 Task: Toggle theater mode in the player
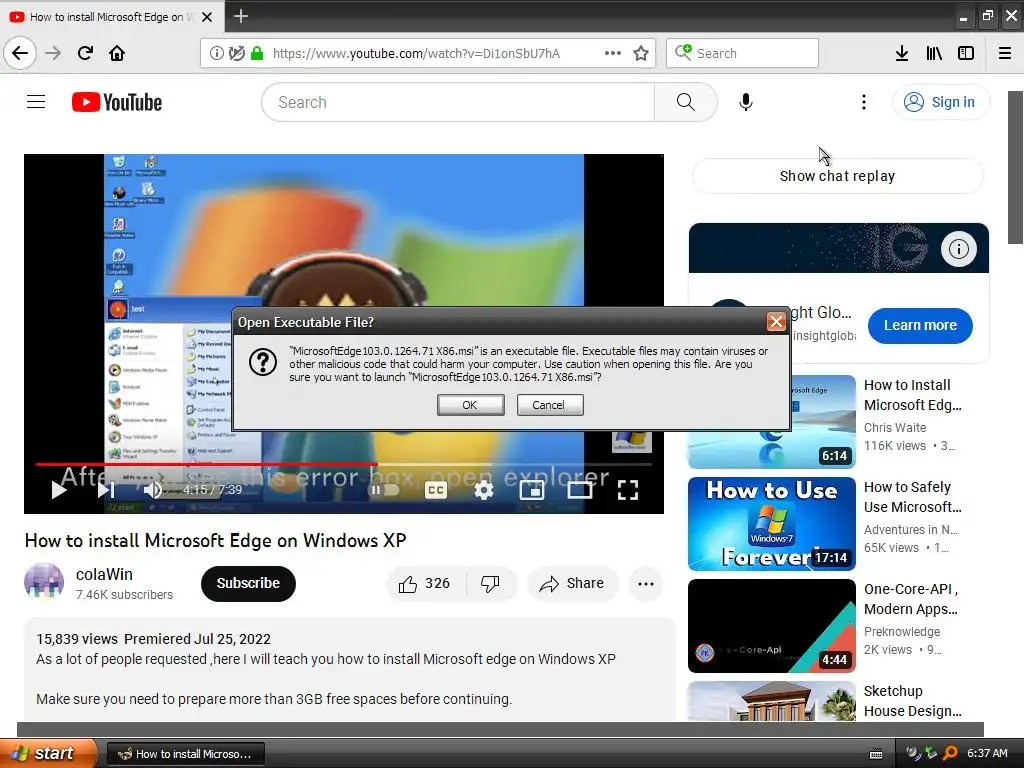point(579,490)
